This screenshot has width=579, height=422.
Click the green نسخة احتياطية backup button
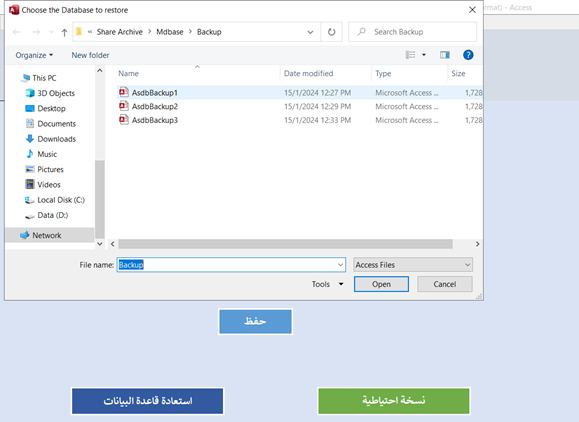point(394,401)
